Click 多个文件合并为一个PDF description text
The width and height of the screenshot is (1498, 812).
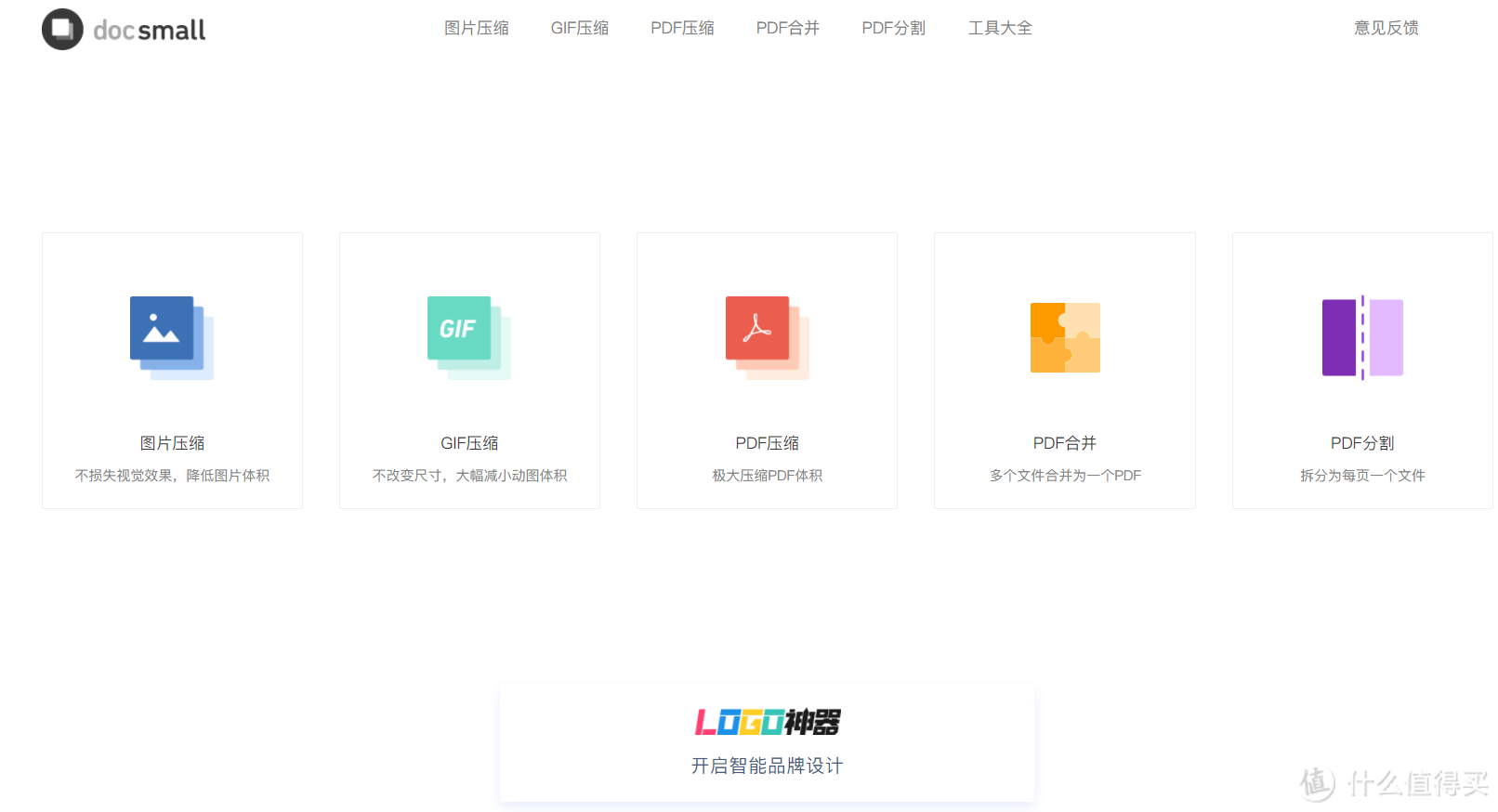(x=1065, y=476)
